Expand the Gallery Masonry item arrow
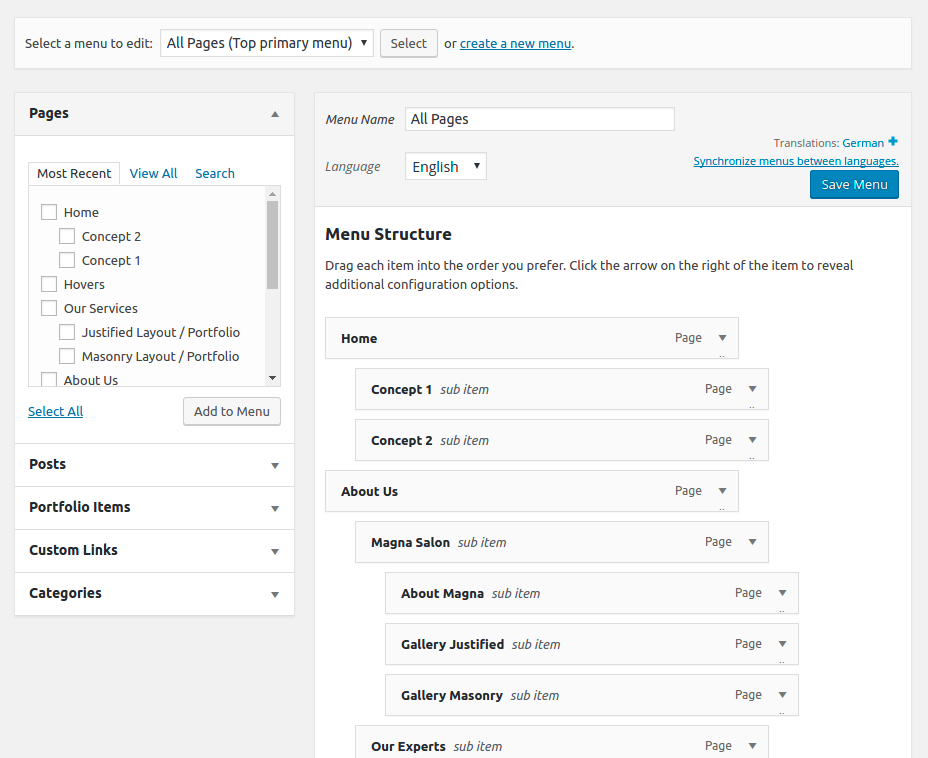This screenshot has width=928, height=758. coord(782,695)
